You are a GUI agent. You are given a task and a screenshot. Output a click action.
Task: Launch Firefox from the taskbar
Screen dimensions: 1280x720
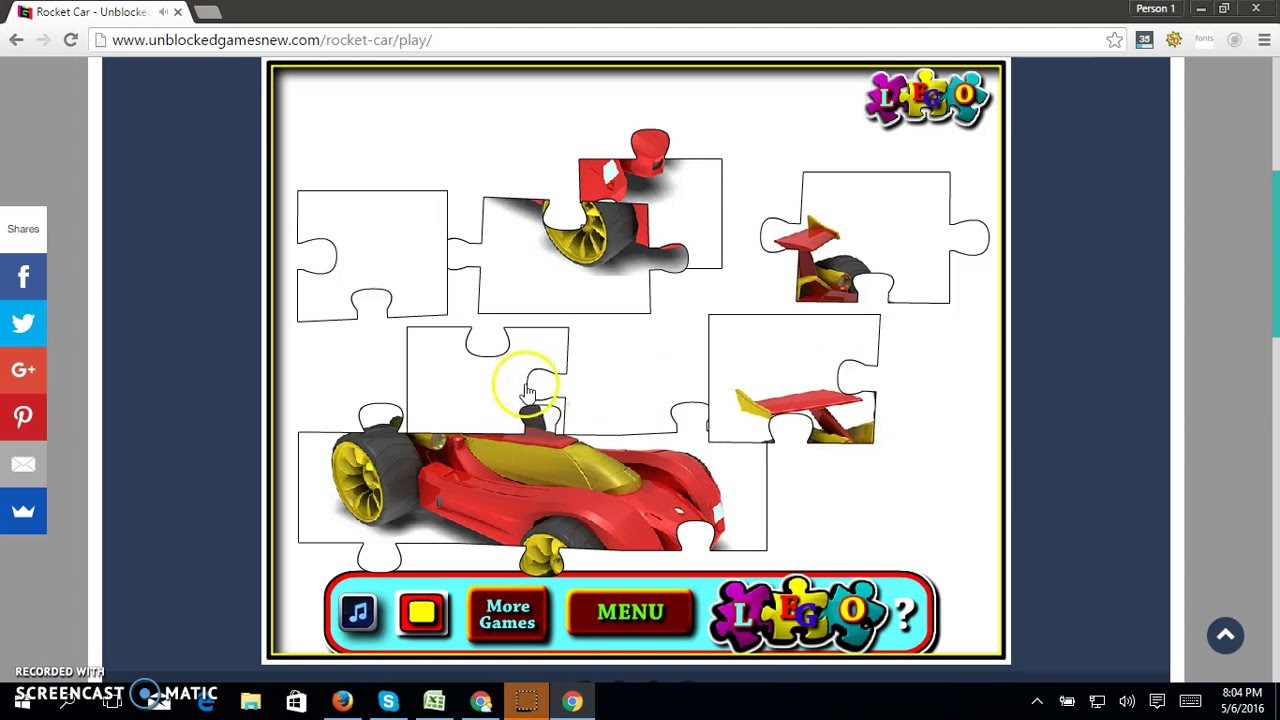(342, 702)
